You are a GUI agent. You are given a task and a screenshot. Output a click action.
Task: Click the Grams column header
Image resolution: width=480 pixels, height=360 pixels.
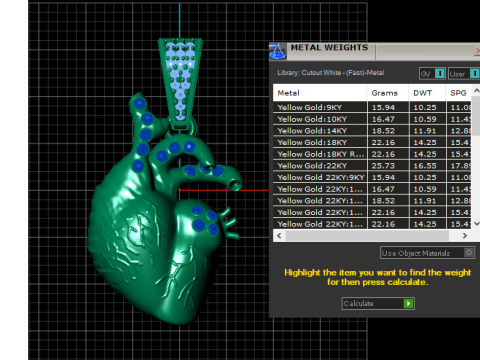(x=388, y=93)
